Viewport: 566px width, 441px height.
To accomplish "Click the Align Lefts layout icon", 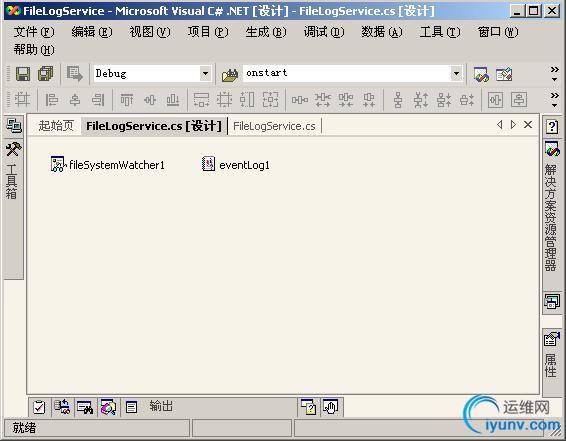I will pos(52,100).
